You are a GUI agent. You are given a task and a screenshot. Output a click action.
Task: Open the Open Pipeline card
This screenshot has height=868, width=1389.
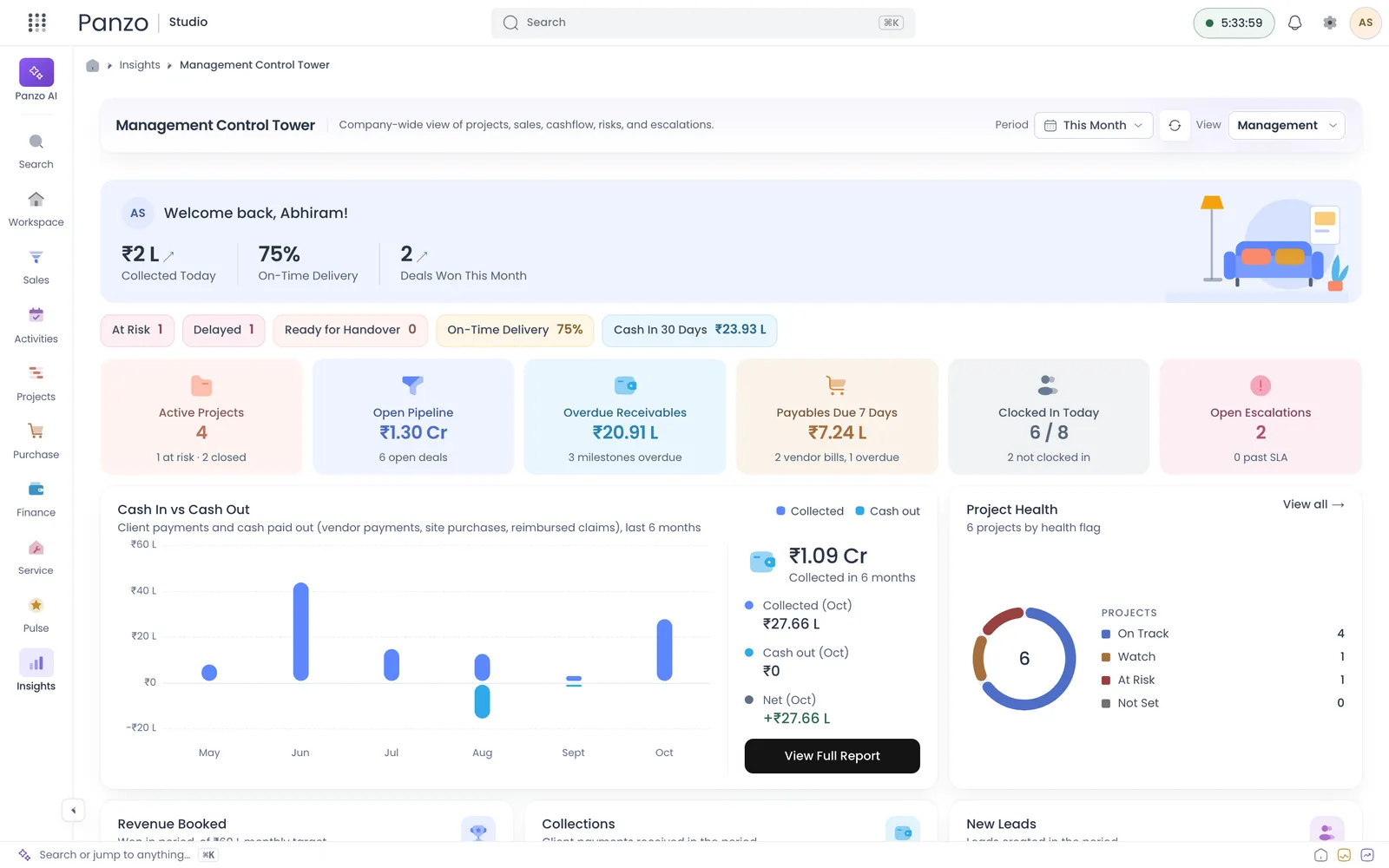(413, 417)
